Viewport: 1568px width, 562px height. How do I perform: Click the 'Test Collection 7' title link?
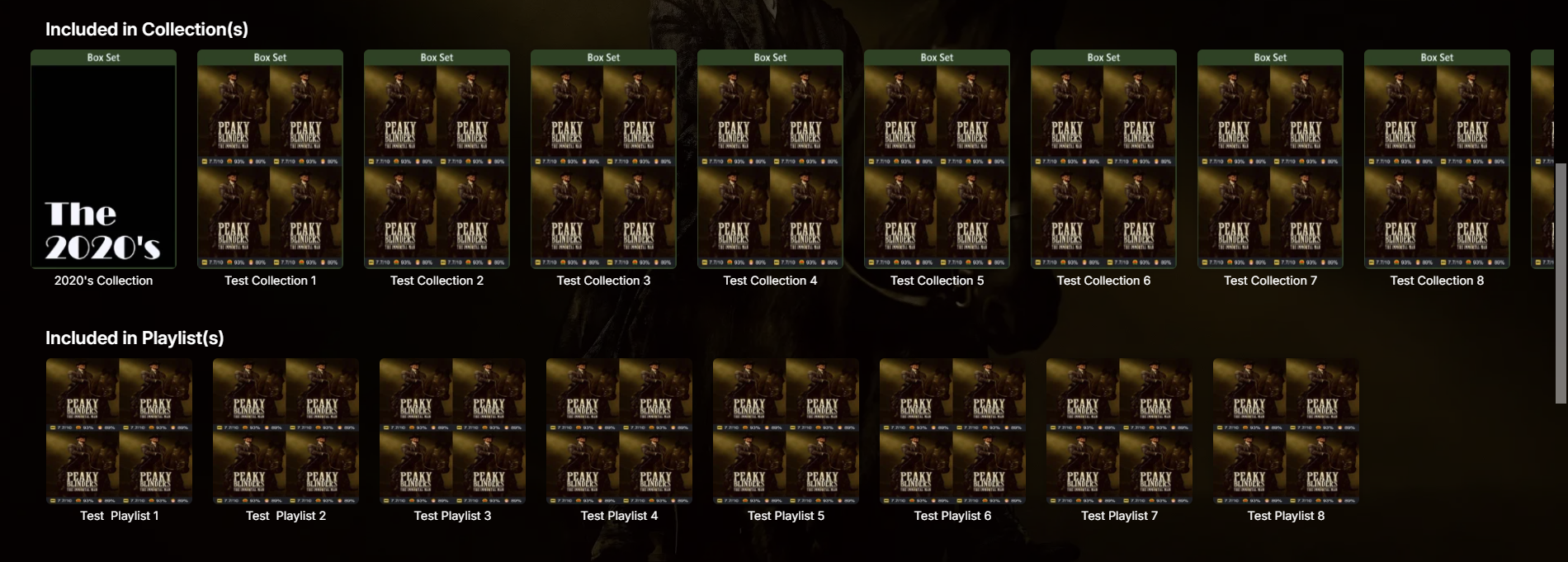click(1270, 281)
